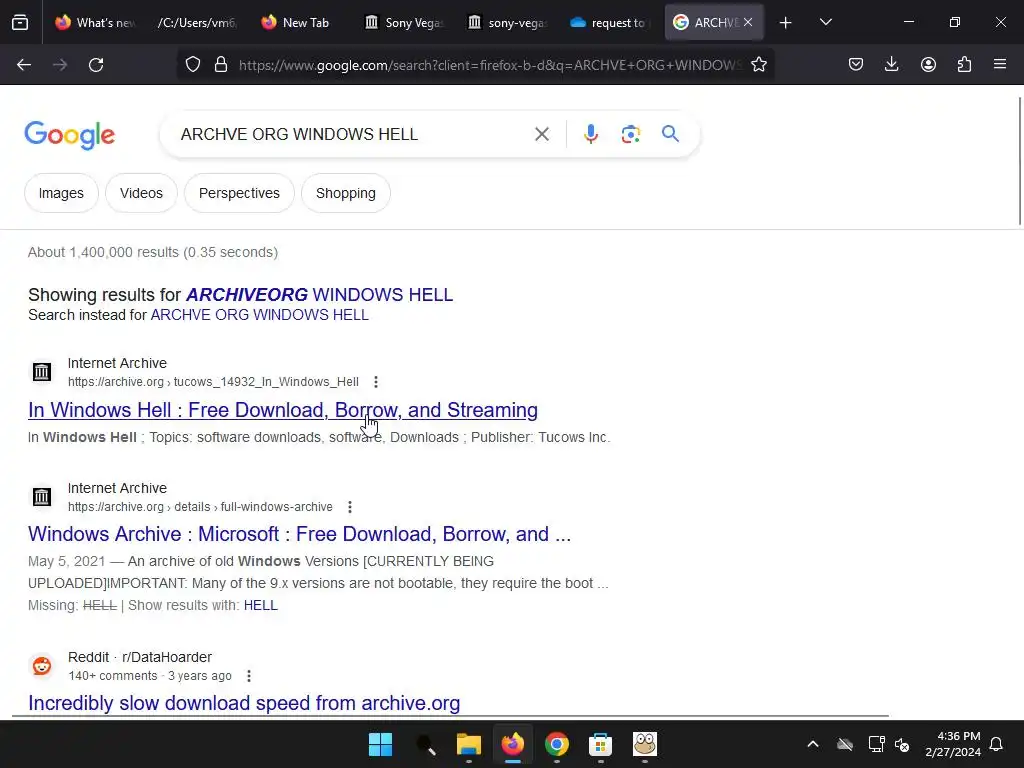Open muted volume tray icon
This screenshot has width=1024, height=768.
(903, 744)
